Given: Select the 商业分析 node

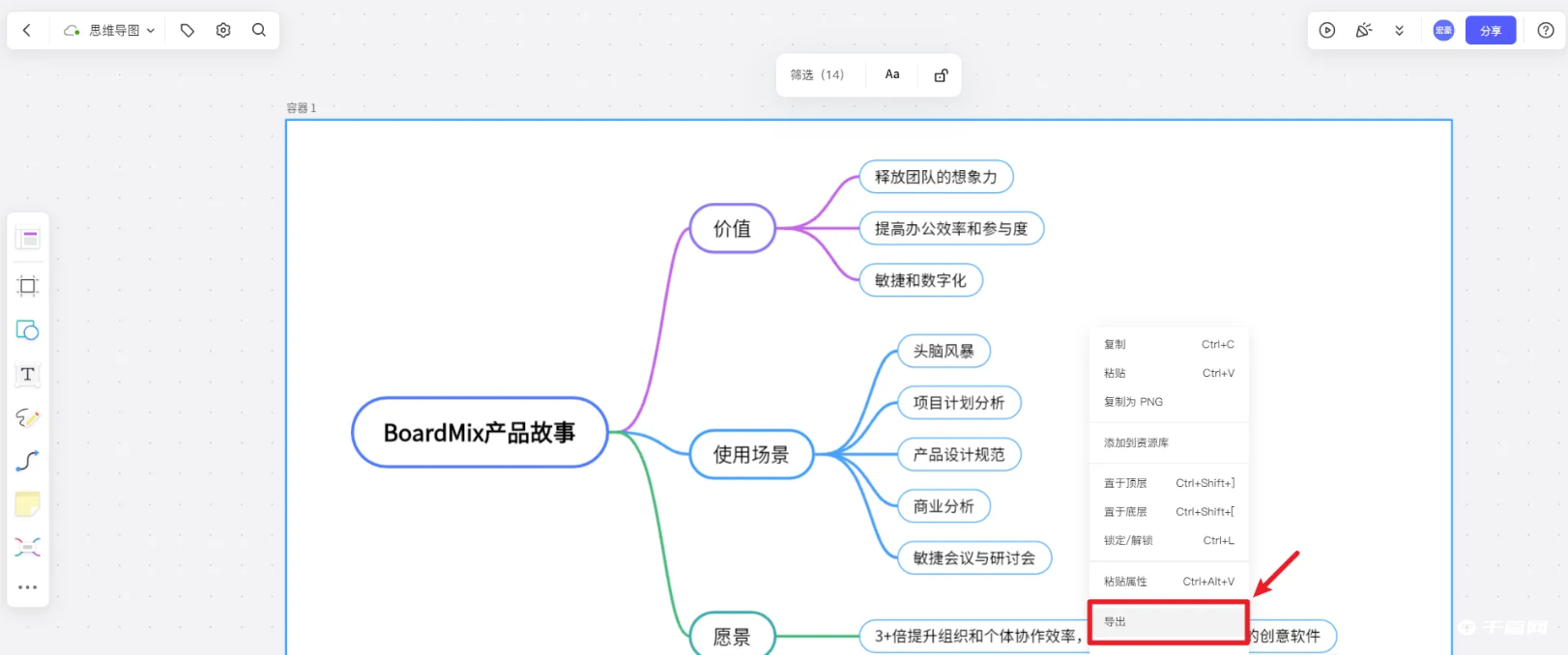Looking at the screenshot, I should [944, 506].
